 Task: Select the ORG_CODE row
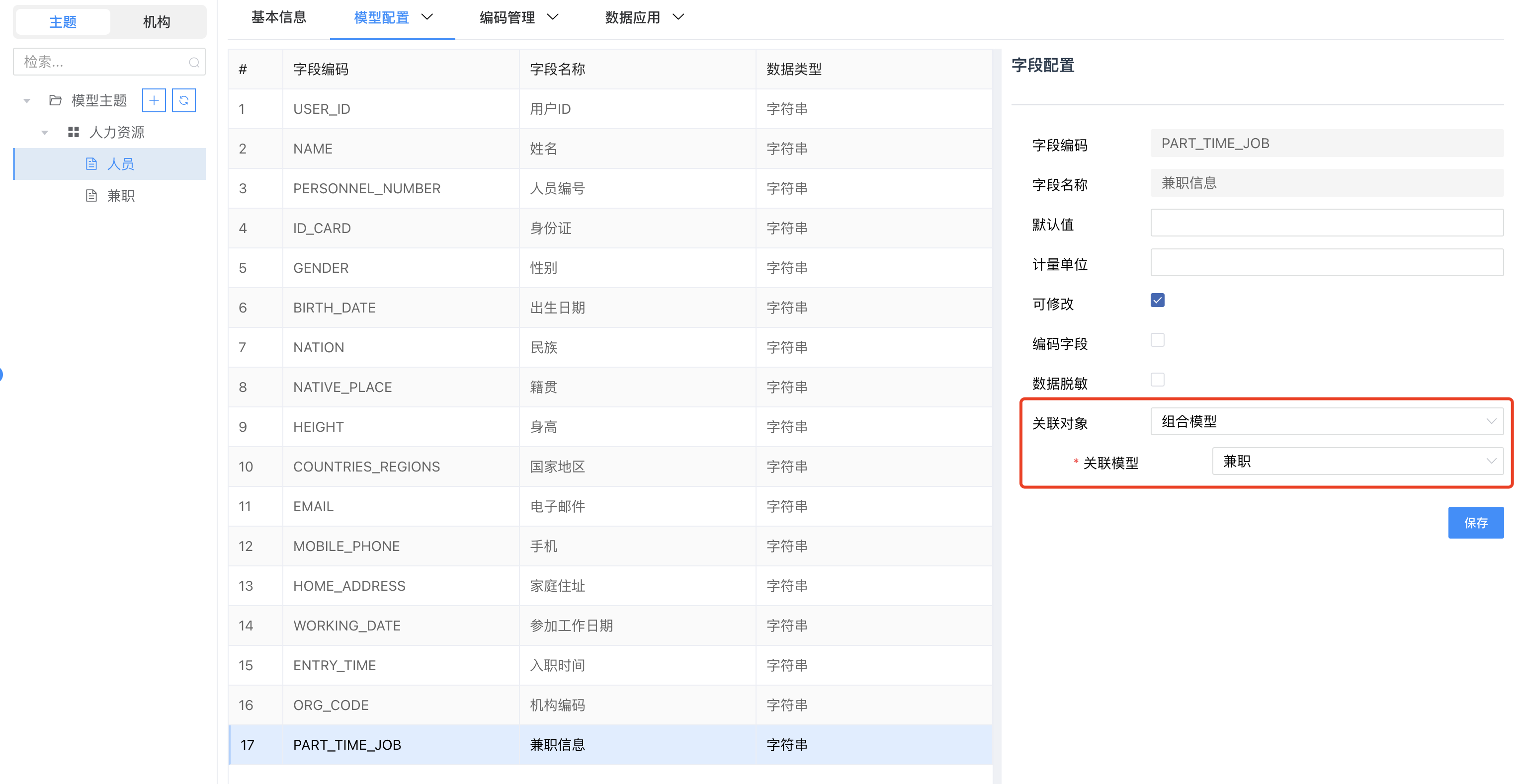coord(610,705)
